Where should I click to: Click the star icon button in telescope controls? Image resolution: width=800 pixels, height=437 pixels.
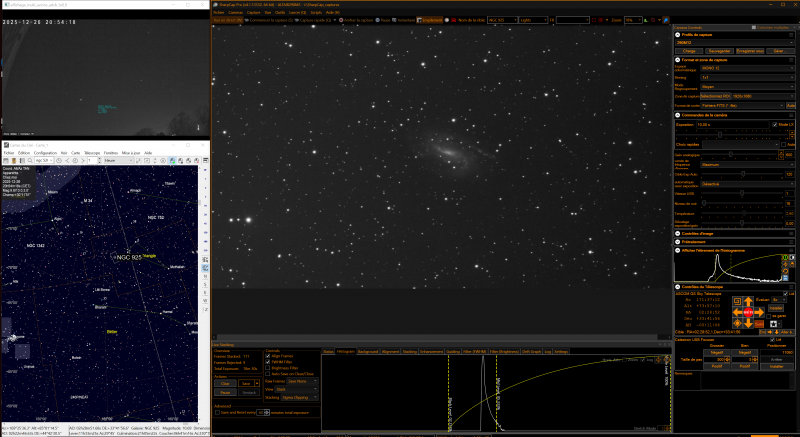click(773, 324)
